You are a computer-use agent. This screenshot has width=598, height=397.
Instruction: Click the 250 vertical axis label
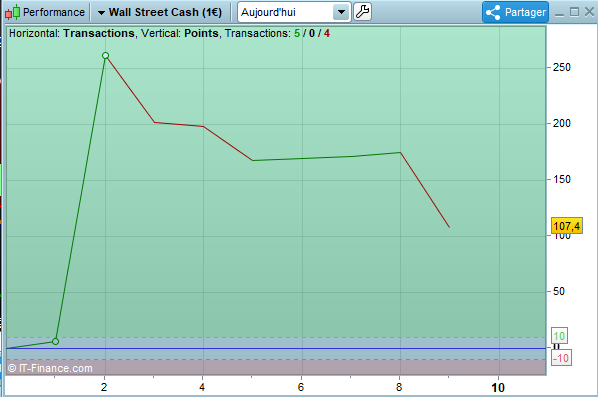pyautogui.click(x=562, y=68)
